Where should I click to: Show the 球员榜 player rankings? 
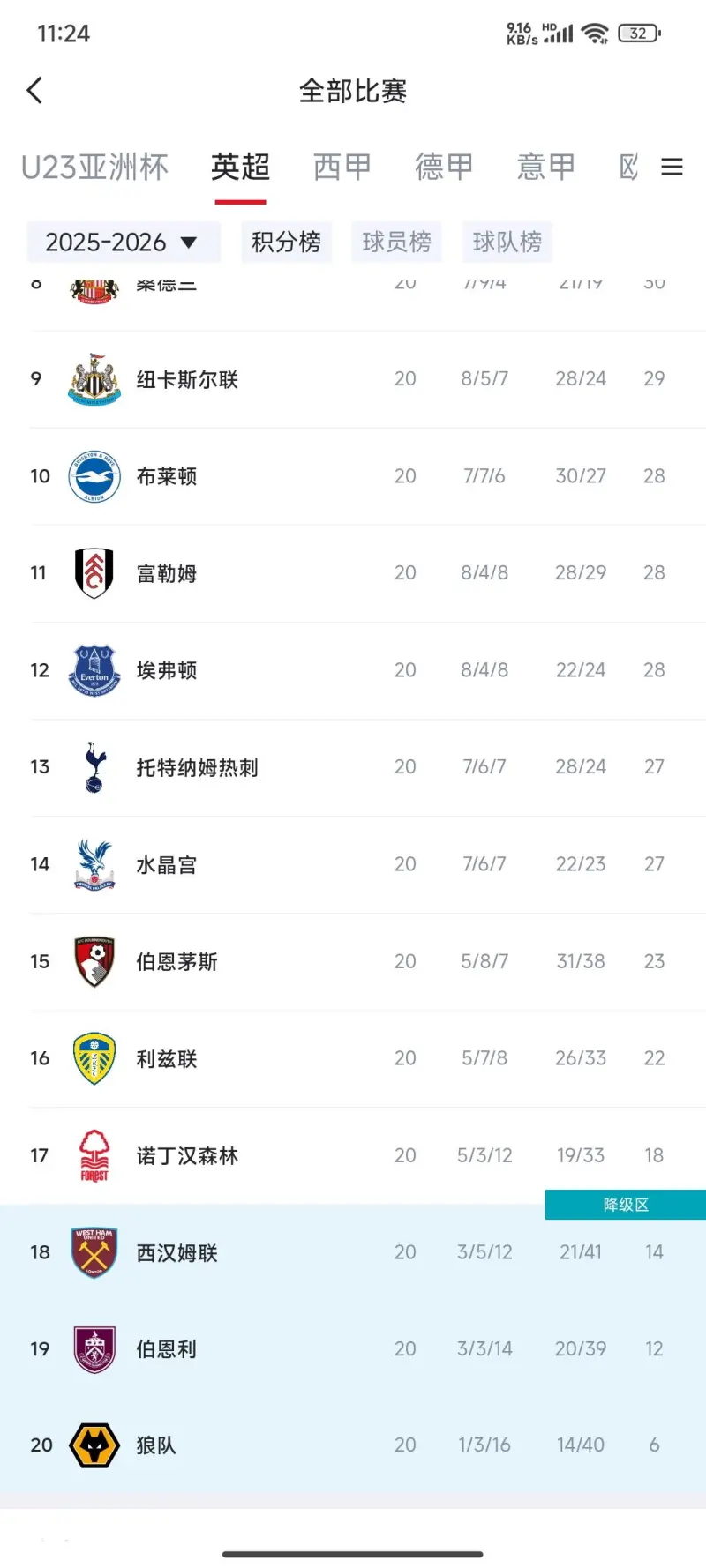396,242
